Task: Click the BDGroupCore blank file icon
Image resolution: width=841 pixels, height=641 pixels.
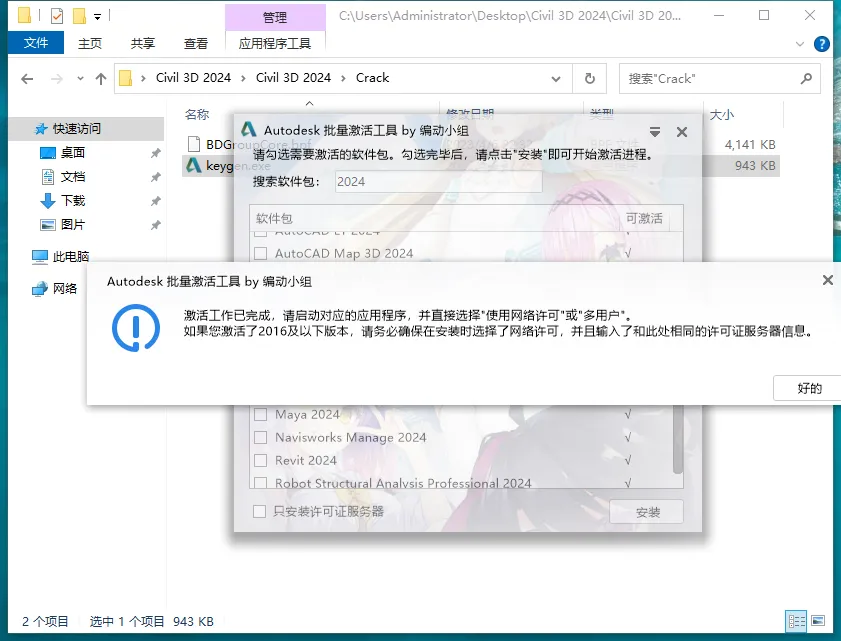Action: (x=194, y=144)
